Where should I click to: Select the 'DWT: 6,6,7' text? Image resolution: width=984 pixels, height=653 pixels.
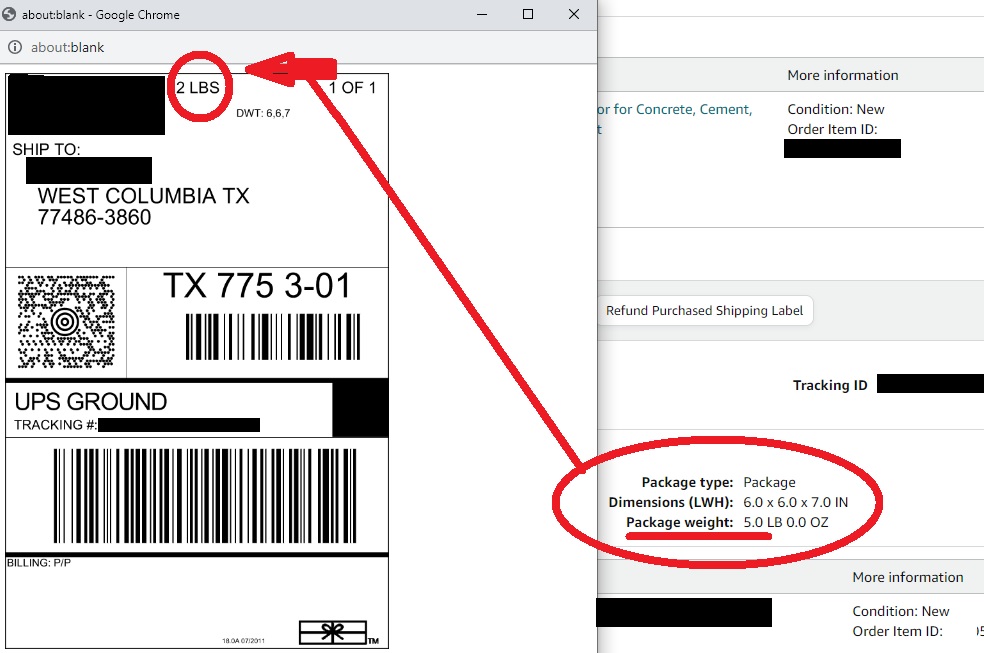(263, 114)
